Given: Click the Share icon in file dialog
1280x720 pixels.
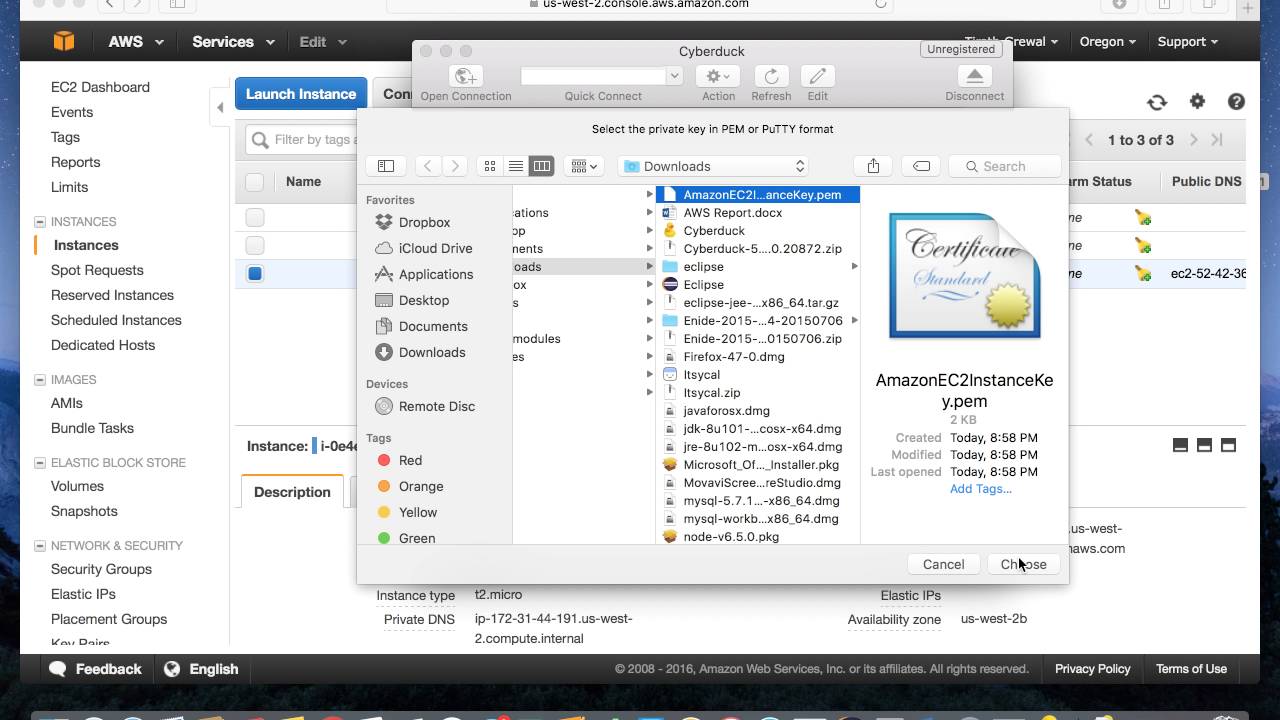Looking at the screenshot, I should (x=873, y=166).
